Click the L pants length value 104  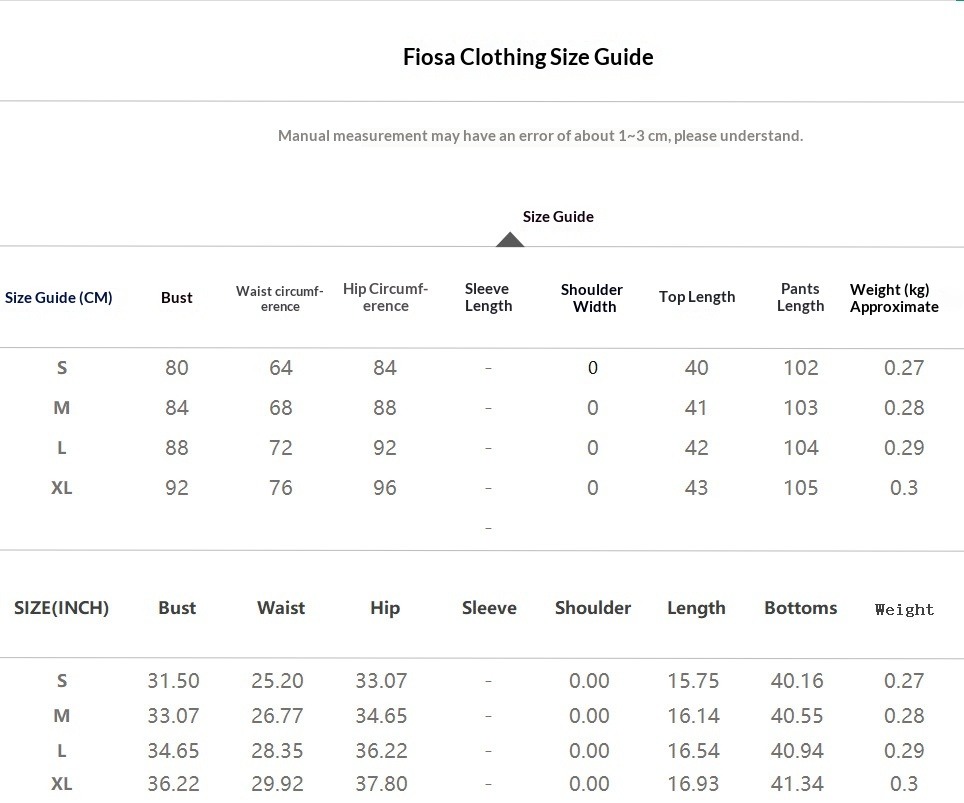point(800,448)
